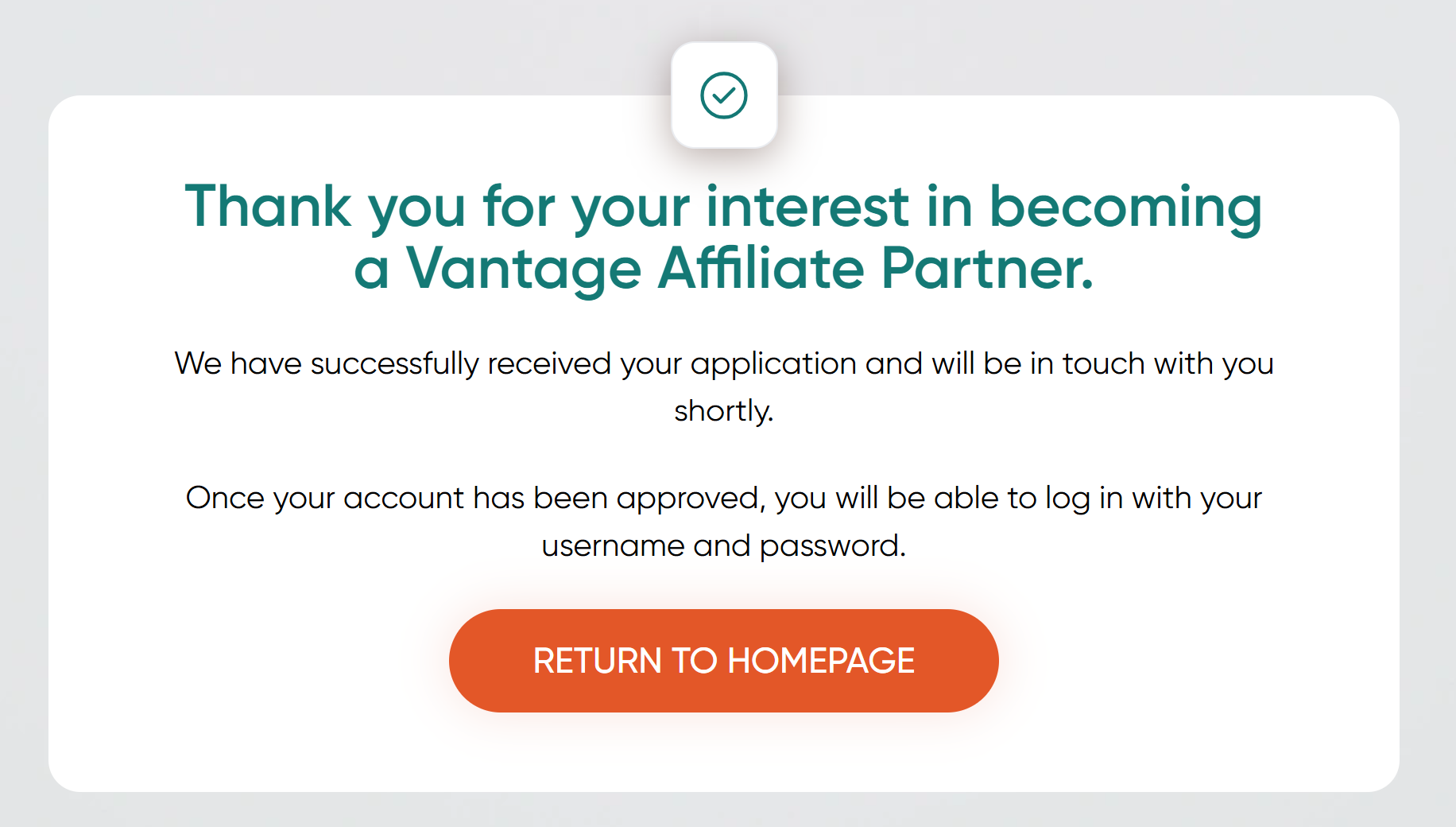Viewport: 1456px width, 827px height.
Task: Click the word "Partner." in the heading
Action: pos(987,269)
